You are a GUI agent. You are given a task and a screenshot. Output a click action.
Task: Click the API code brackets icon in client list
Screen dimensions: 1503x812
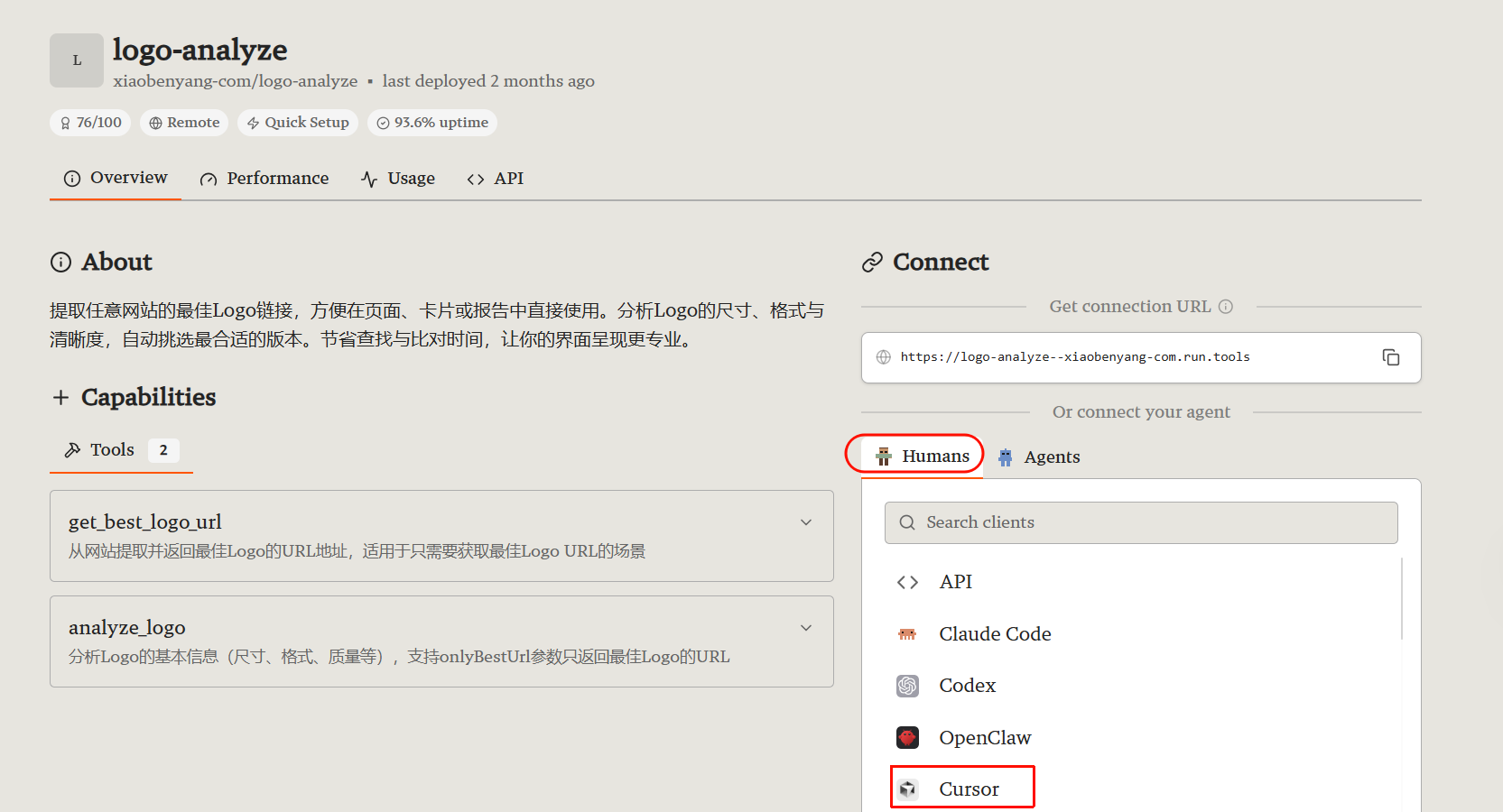coord(907,583)
